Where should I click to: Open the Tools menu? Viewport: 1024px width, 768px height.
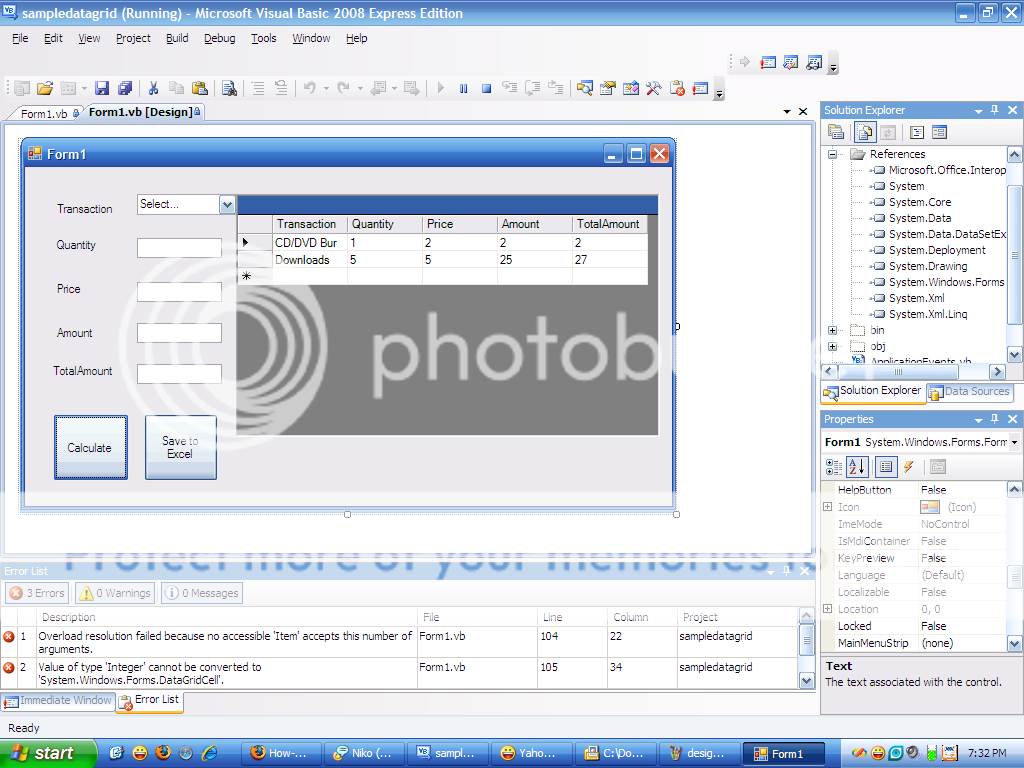click(x=264, y=38)
